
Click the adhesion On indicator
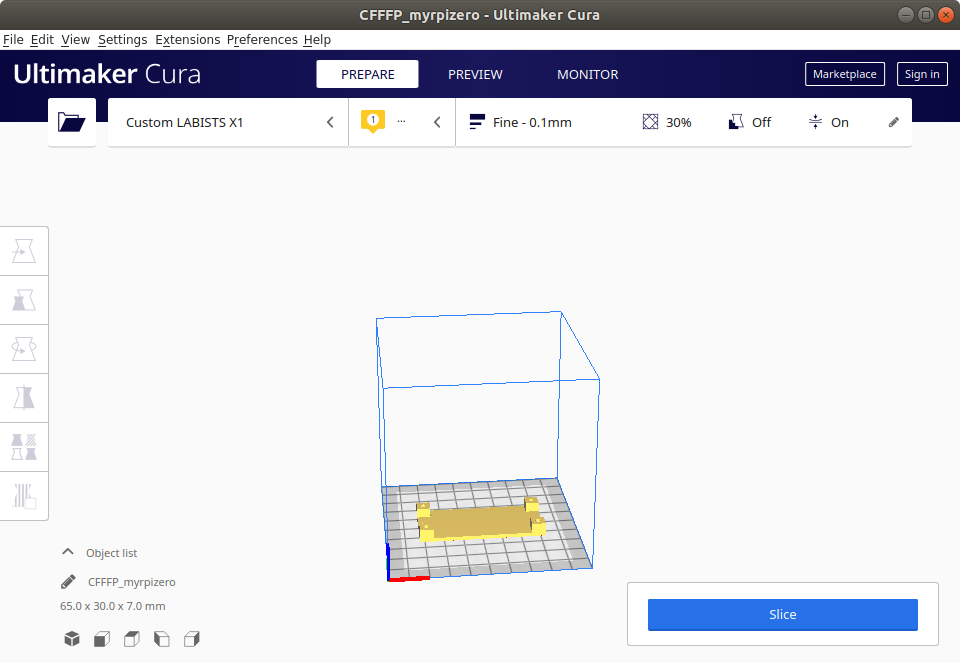point(828,122)
